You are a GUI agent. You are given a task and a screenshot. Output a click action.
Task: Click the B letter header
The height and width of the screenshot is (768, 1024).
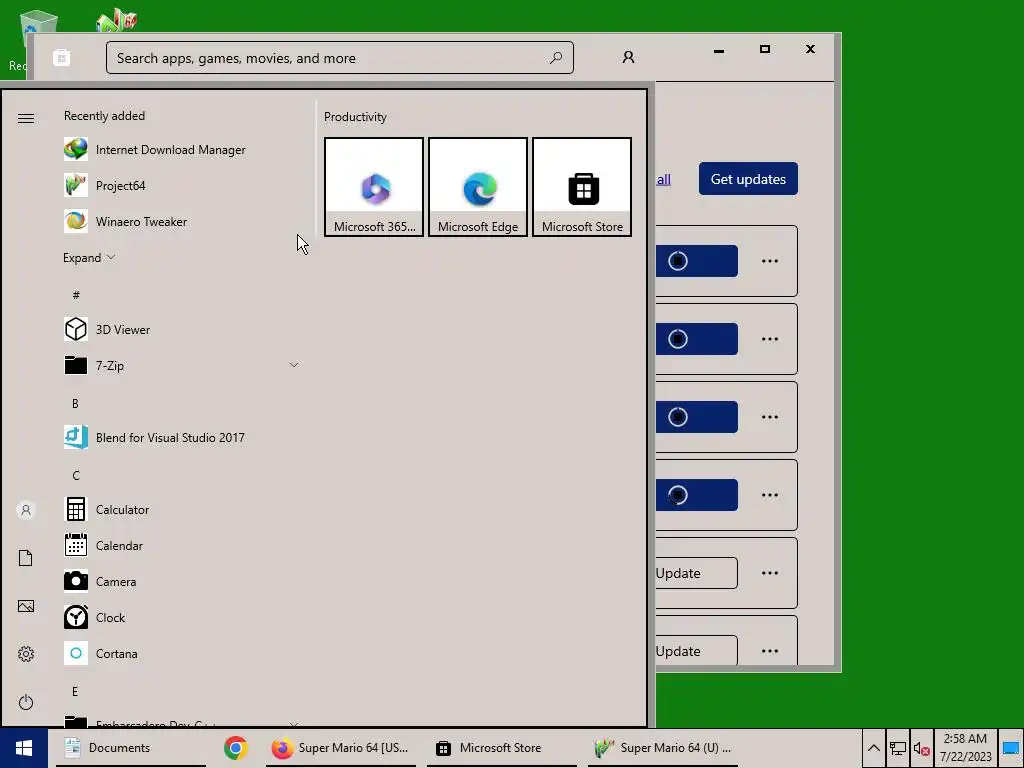click(x=75, y=404)
